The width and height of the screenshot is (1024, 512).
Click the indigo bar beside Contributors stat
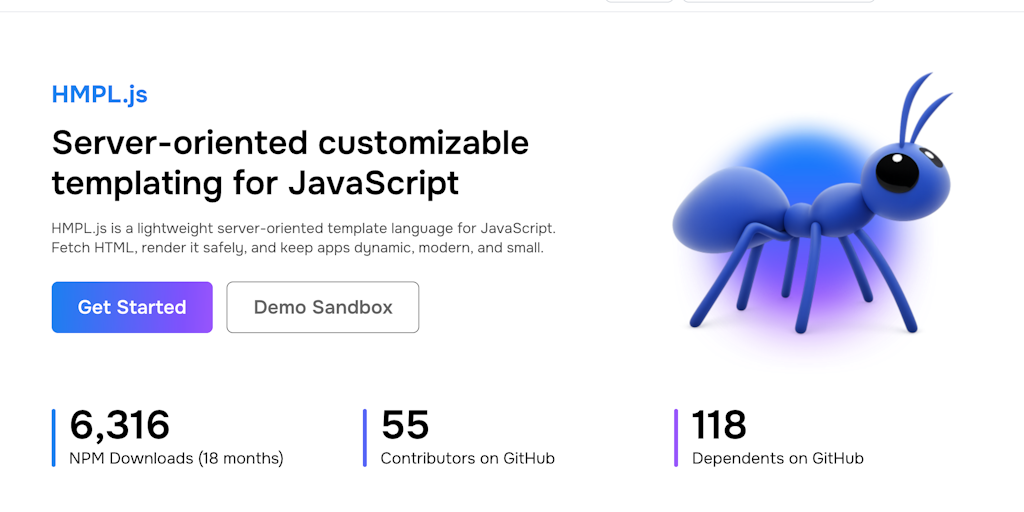pyautogui.click(x=365, y=437)
